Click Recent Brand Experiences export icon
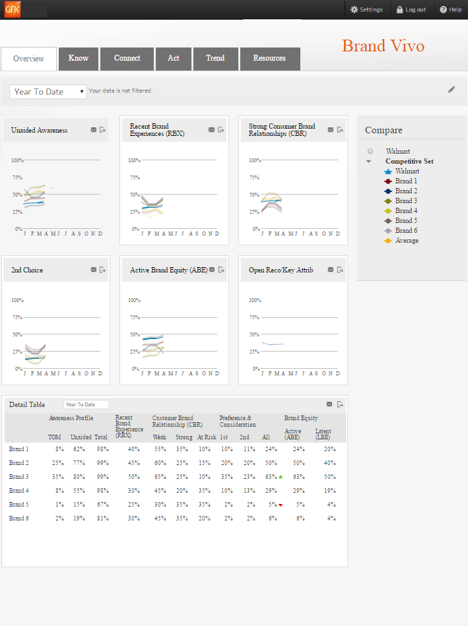The width and height of the screenshot is (468, 626). pyautogui.click(x=220, y=130)
